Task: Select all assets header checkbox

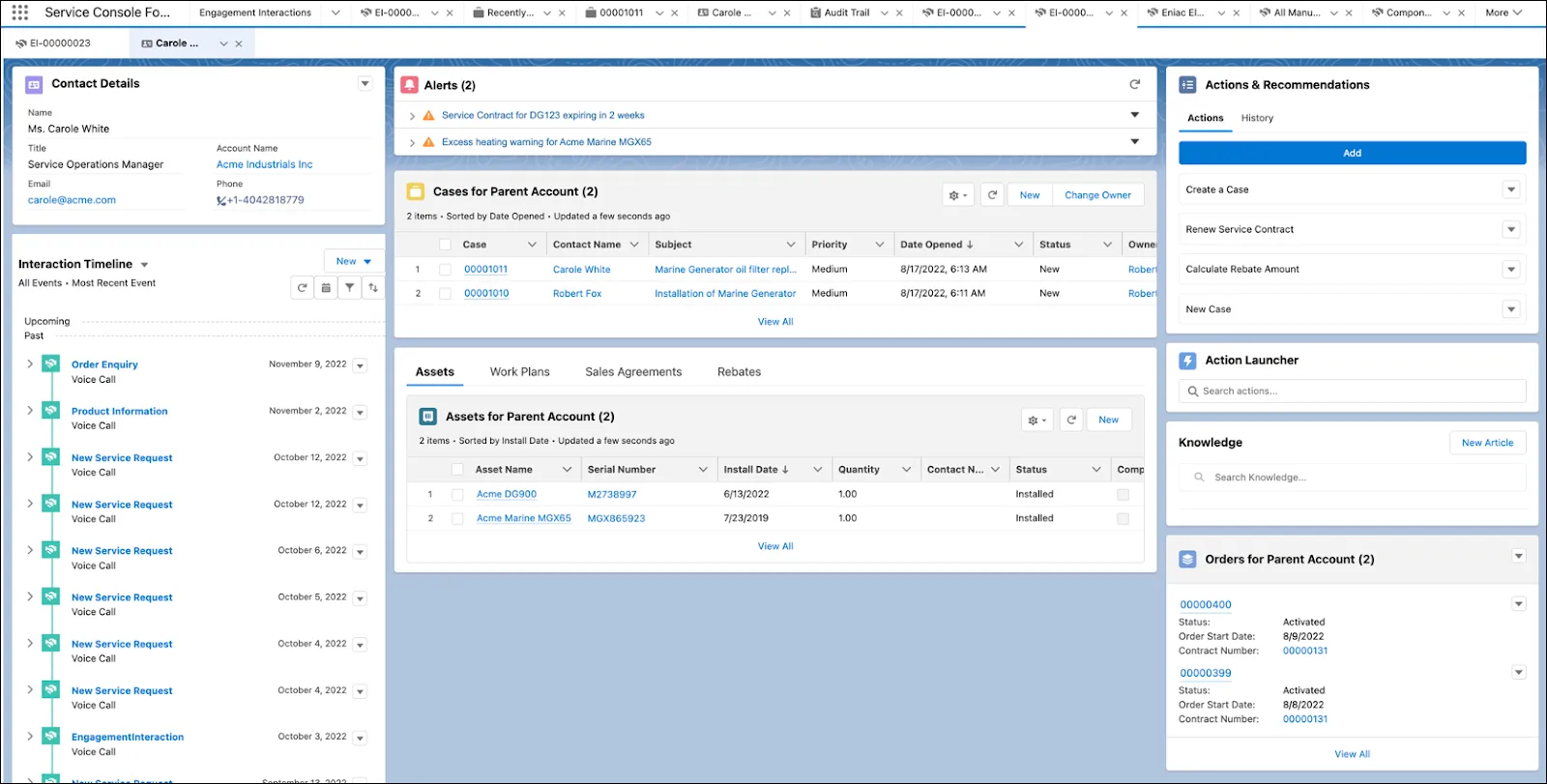Action: [x=457, y=470]
